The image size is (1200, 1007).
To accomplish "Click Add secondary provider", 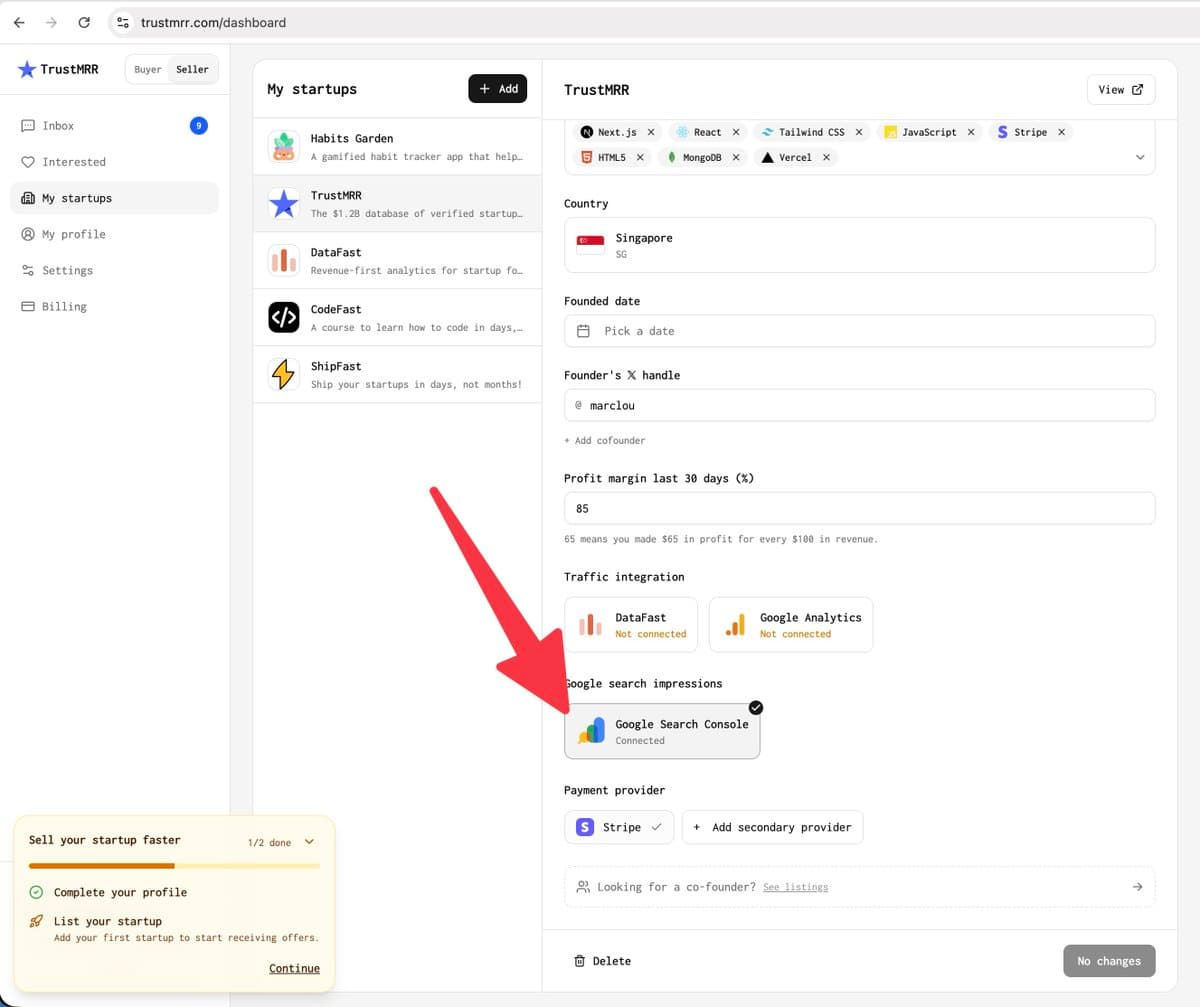I will pos(773,827).
